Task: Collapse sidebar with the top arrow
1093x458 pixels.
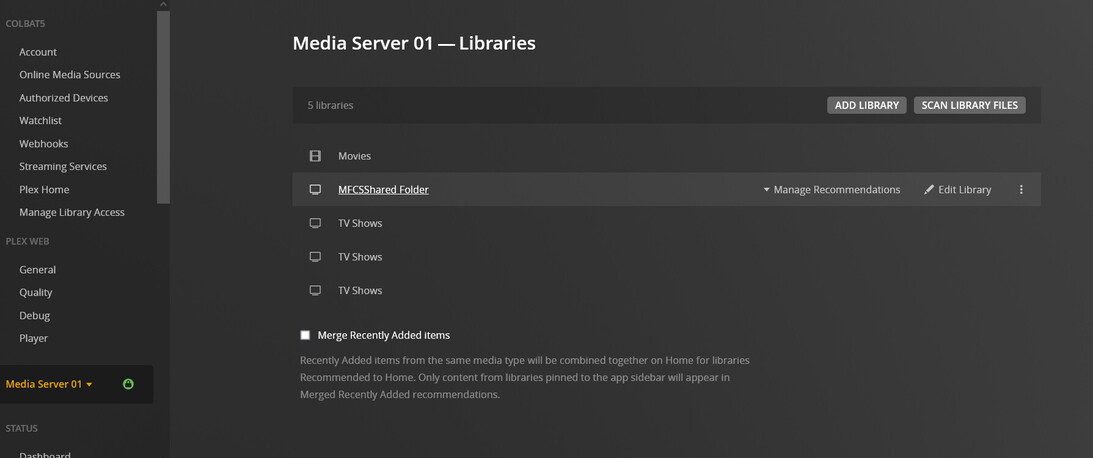Action: [x=163, y=4]
